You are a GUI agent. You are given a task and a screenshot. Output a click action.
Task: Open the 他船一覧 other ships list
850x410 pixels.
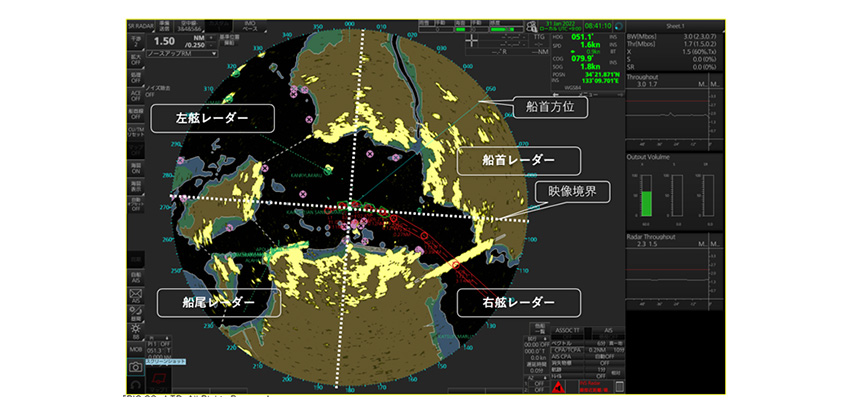click(x=539, y=329)
